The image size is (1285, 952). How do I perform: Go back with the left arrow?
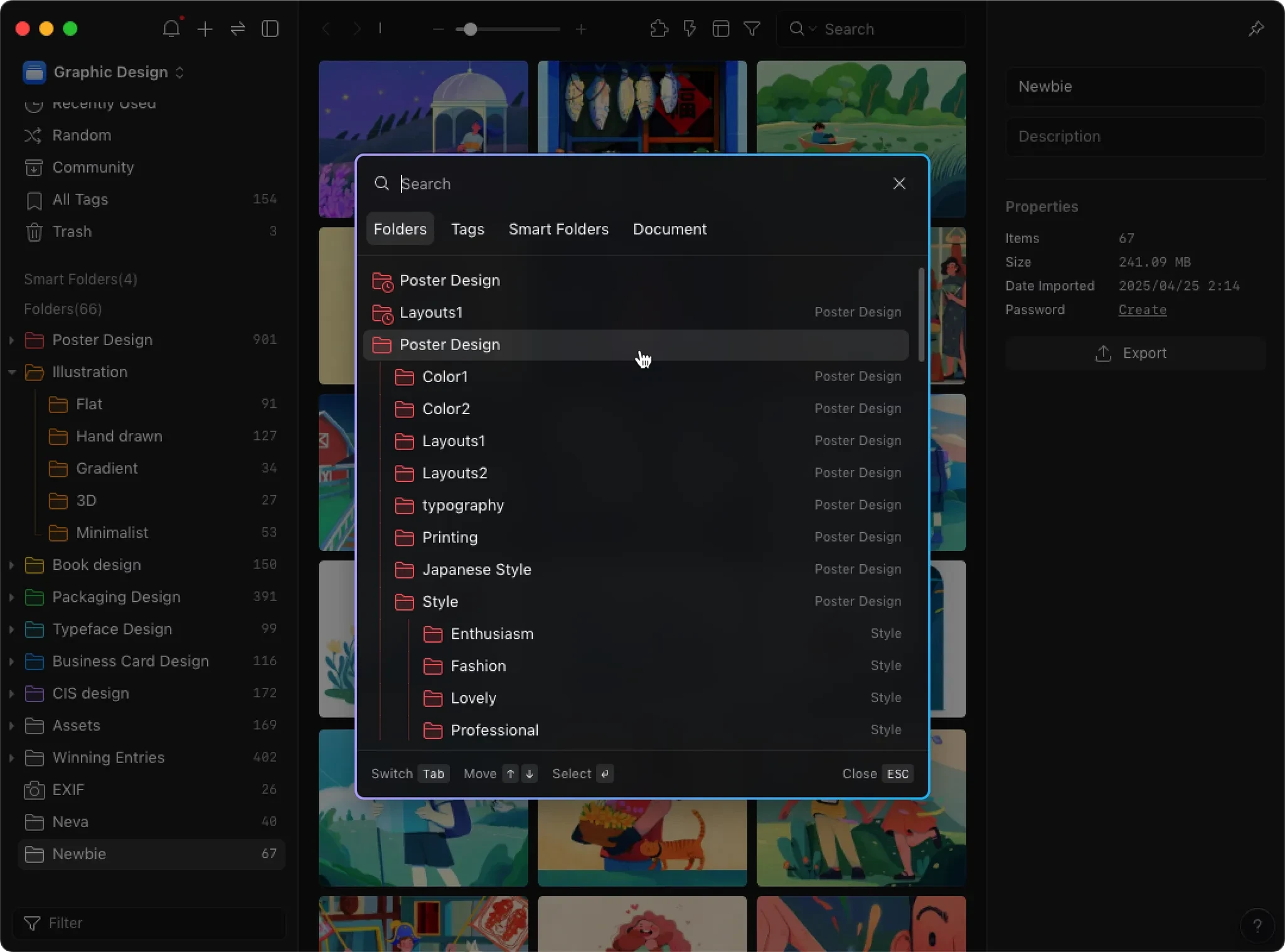coord(326,29)
